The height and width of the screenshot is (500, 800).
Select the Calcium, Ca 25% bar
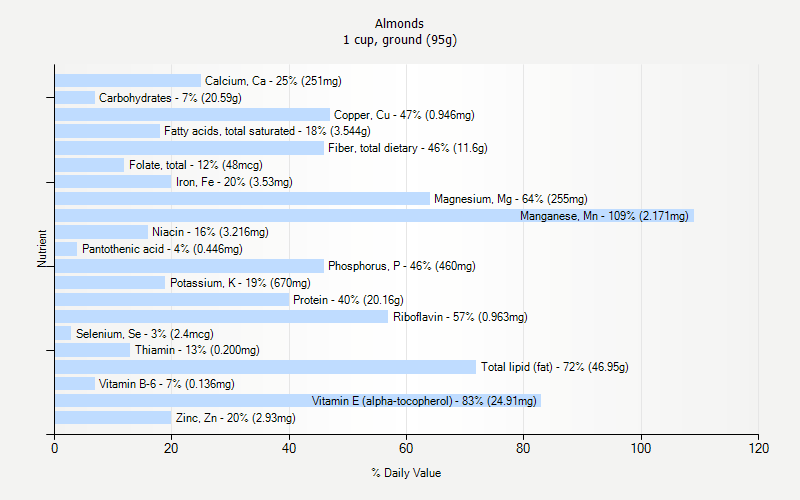point(128,81)
